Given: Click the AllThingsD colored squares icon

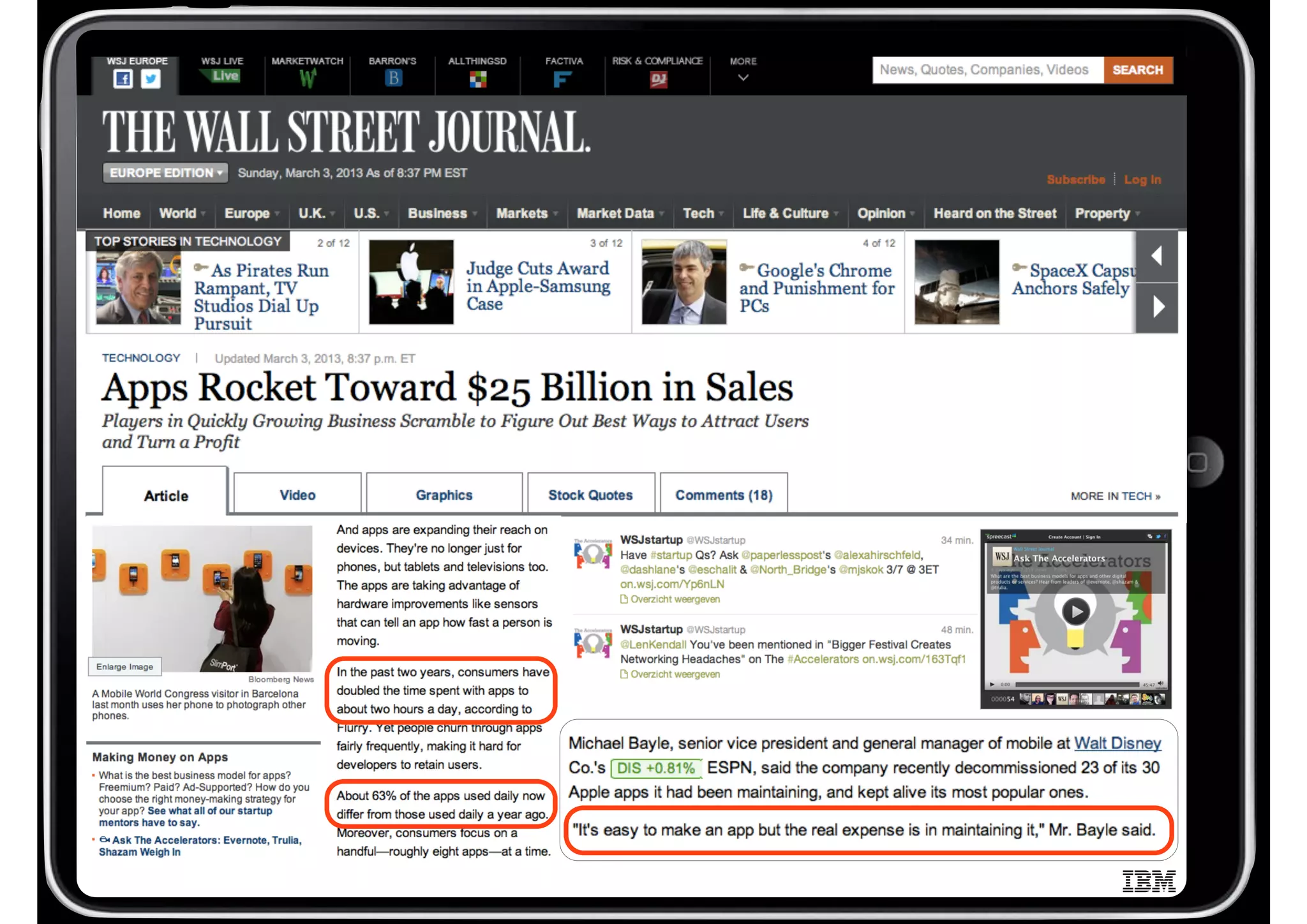Looking at the screenshot, I should [477, 79].
